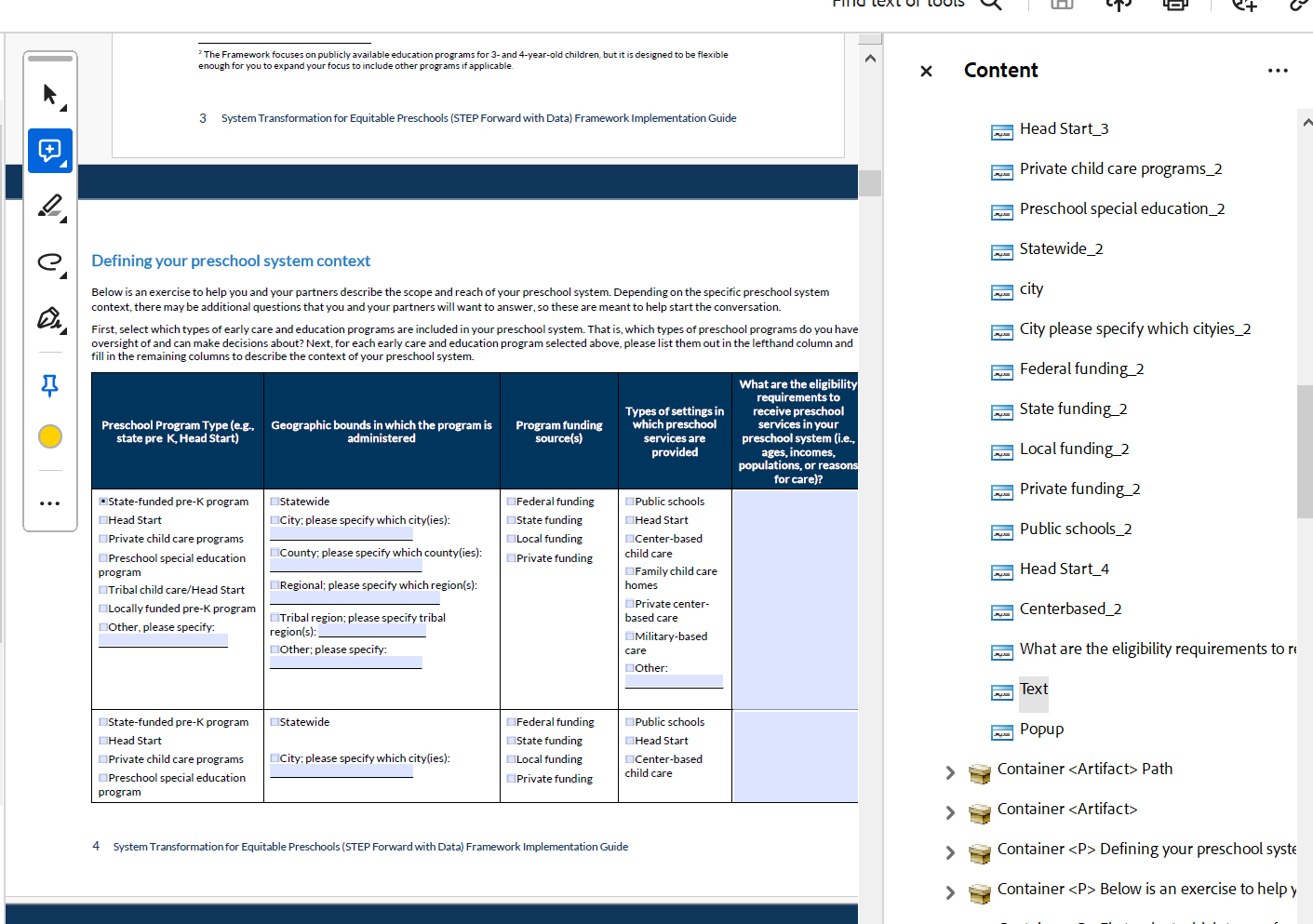Click the Pin annotation tool

tap(49, 385)
